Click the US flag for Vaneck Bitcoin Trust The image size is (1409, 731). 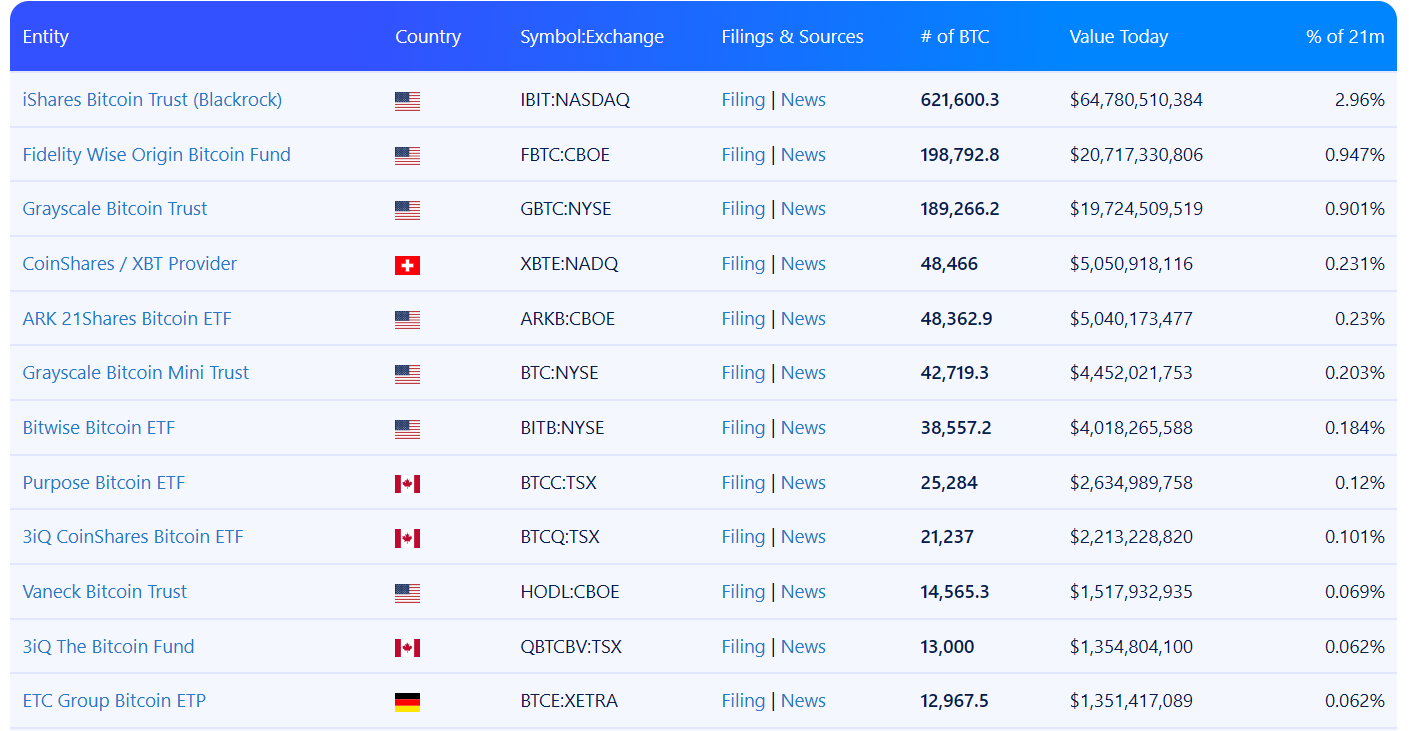tap(407, 593)
